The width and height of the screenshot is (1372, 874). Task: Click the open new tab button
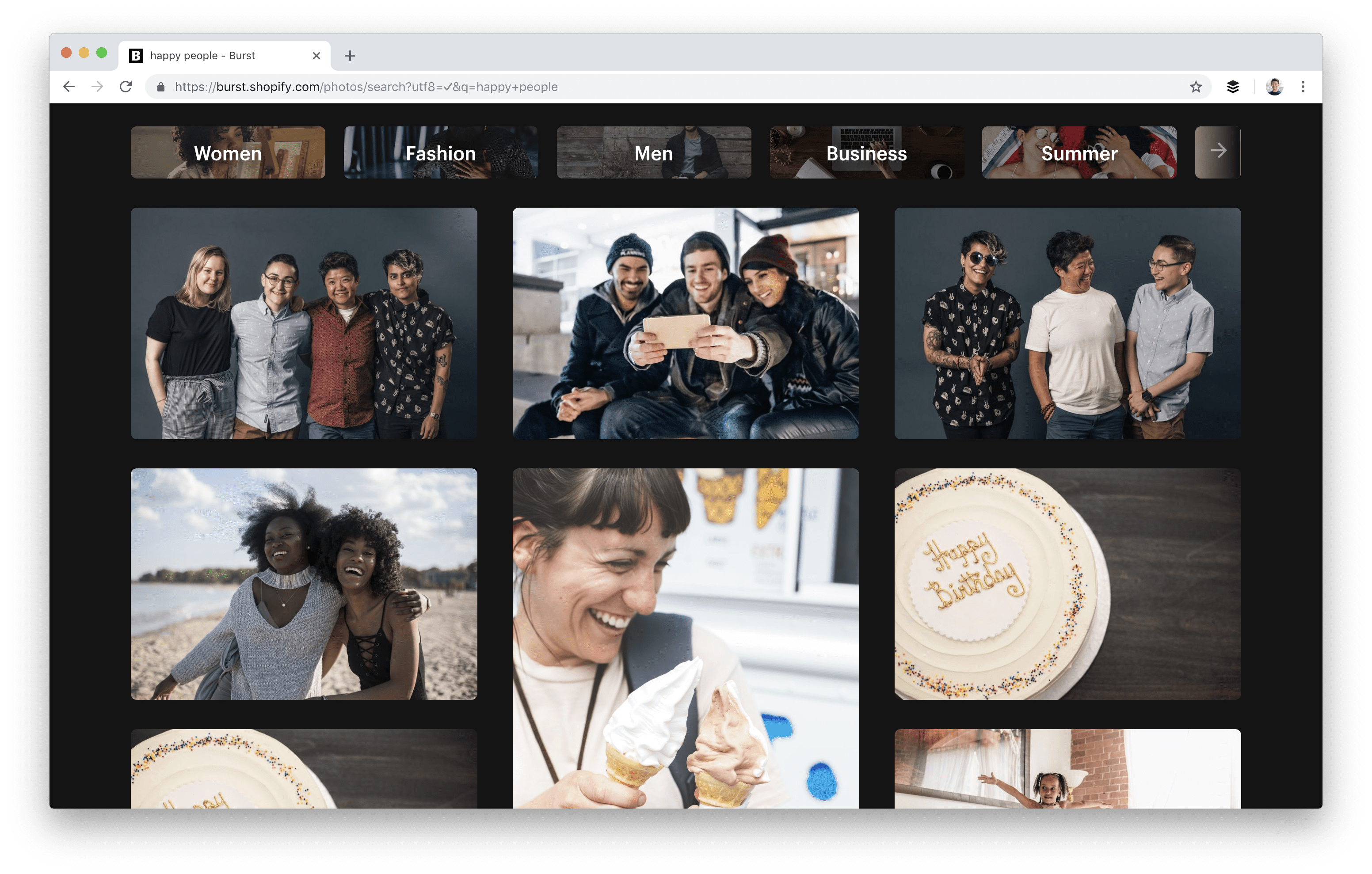(x=349, y=55)
